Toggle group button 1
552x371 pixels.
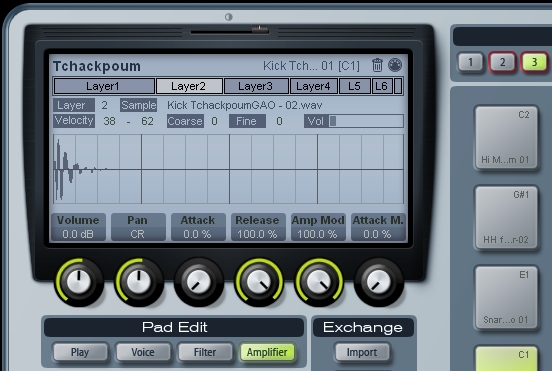click(471, 62)
